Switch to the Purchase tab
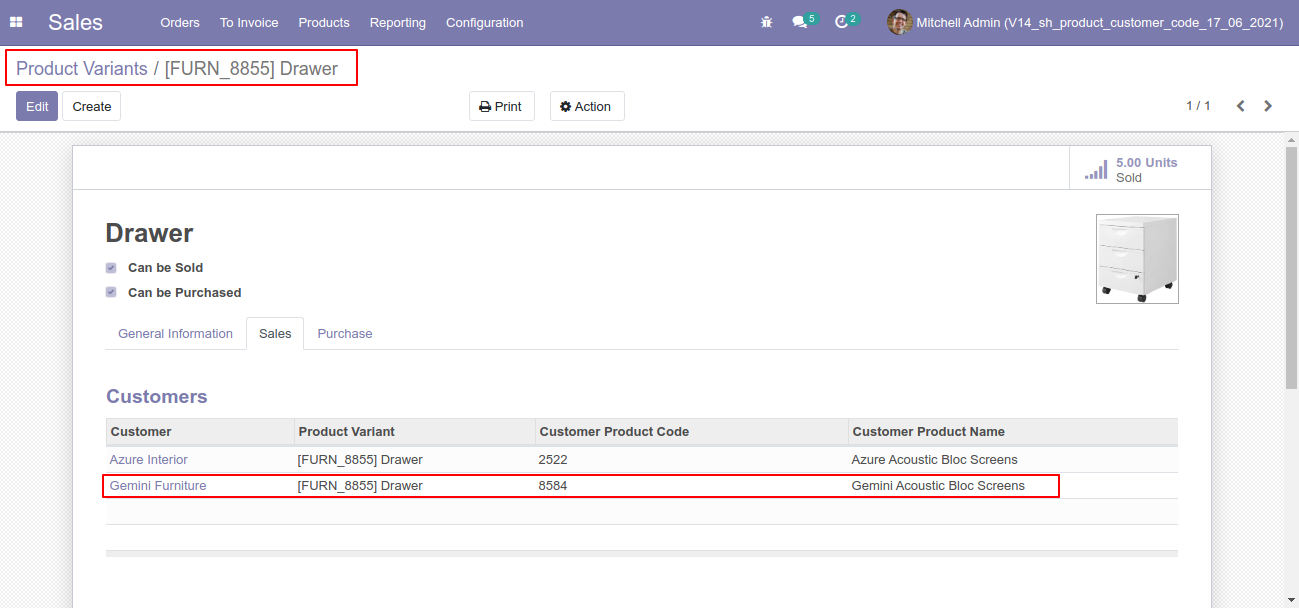The height and width of the screenshot is (608, 1299). pyautogui.click(x=345, y=334)
